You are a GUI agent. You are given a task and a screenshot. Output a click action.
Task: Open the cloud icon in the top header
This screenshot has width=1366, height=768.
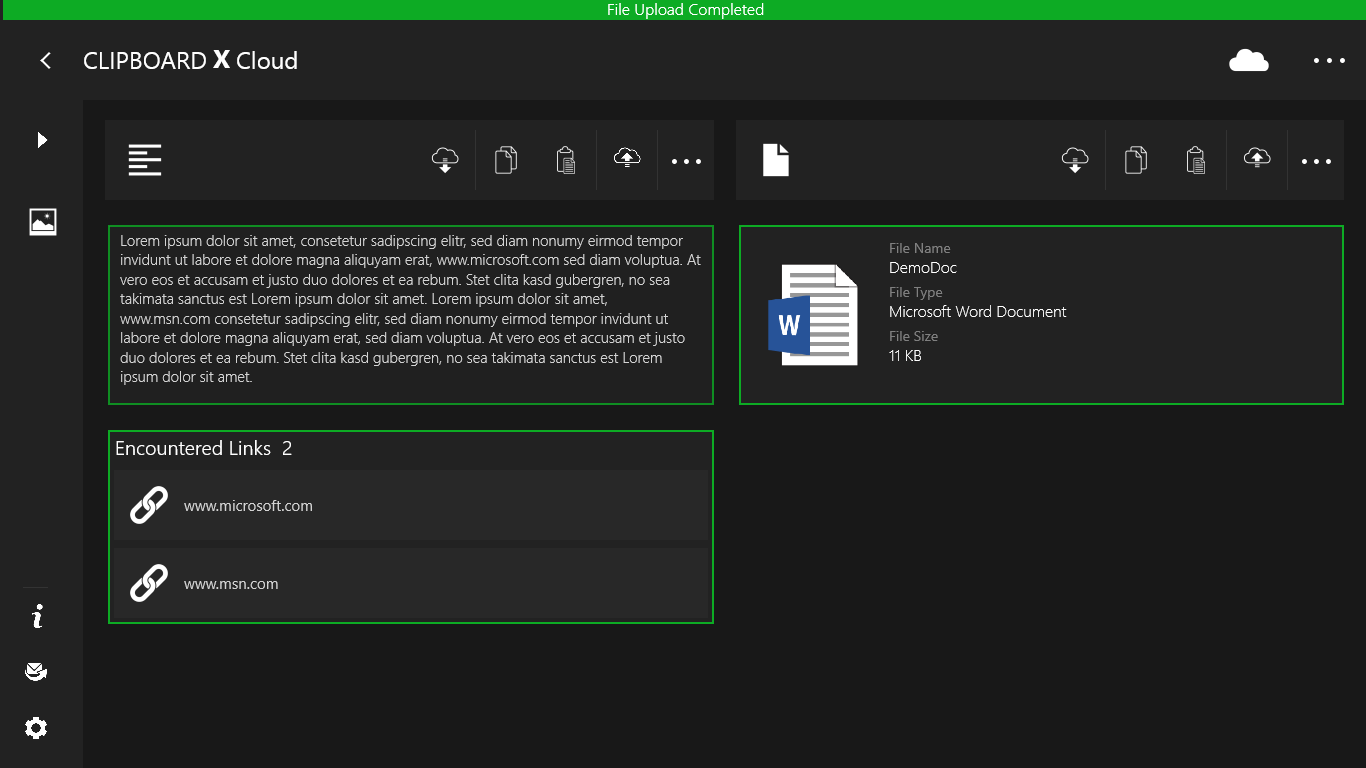1248,61
